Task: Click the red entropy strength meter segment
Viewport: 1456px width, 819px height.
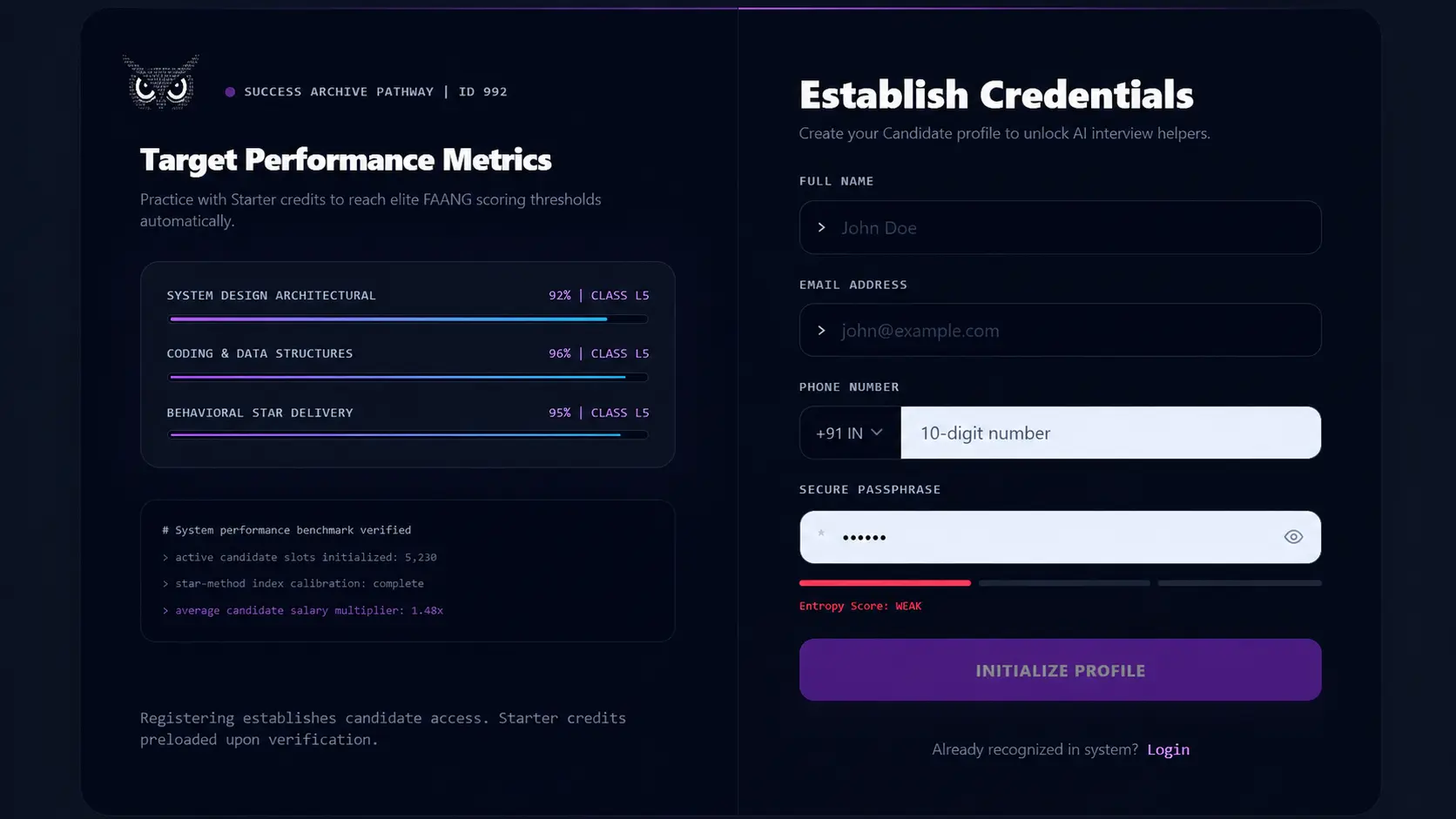Action: click(885, 583)
